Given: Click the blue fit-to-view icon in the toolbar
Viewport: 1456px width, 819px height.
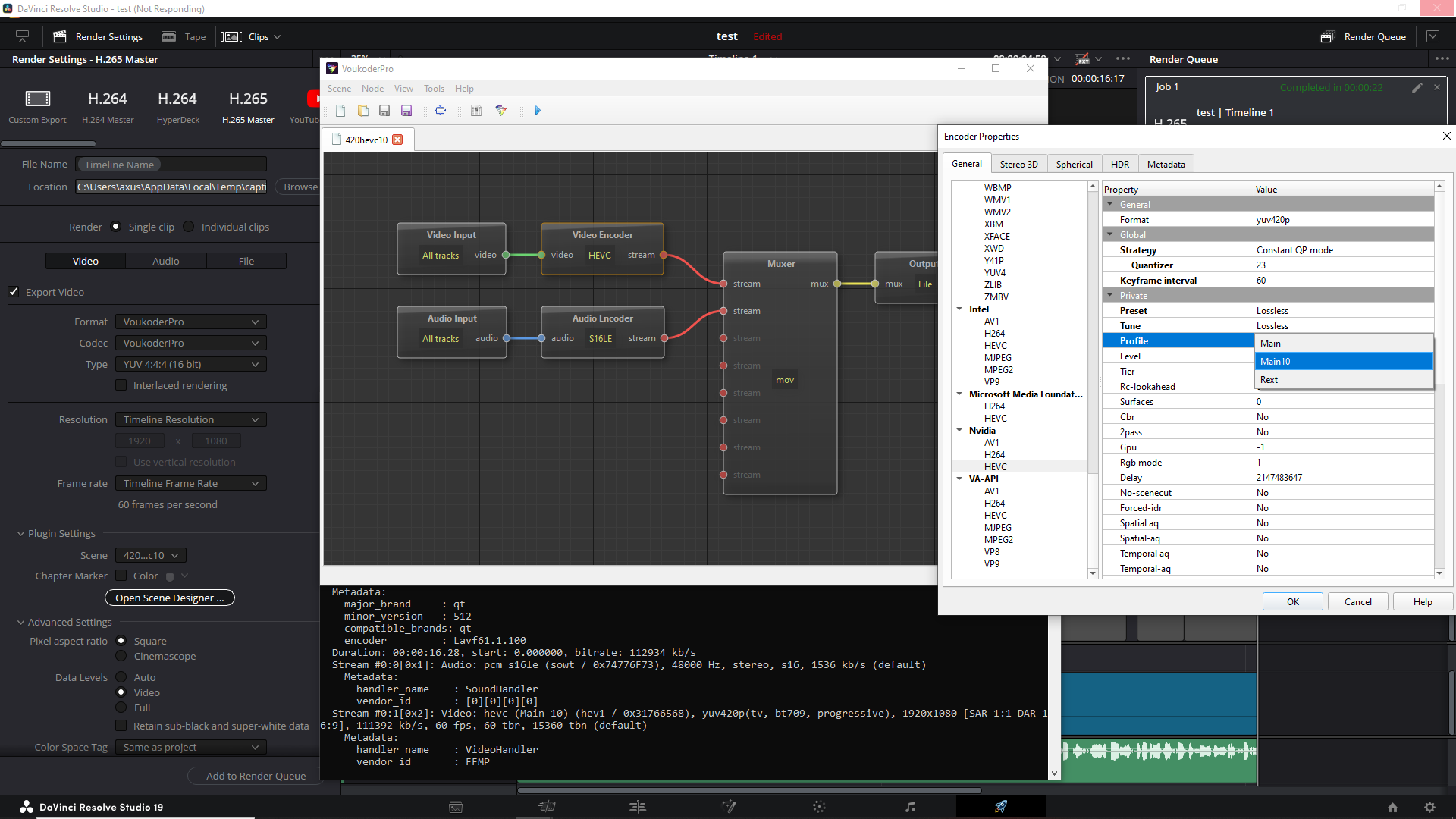Looking at the screenshot, I should (x=440, y=111).
